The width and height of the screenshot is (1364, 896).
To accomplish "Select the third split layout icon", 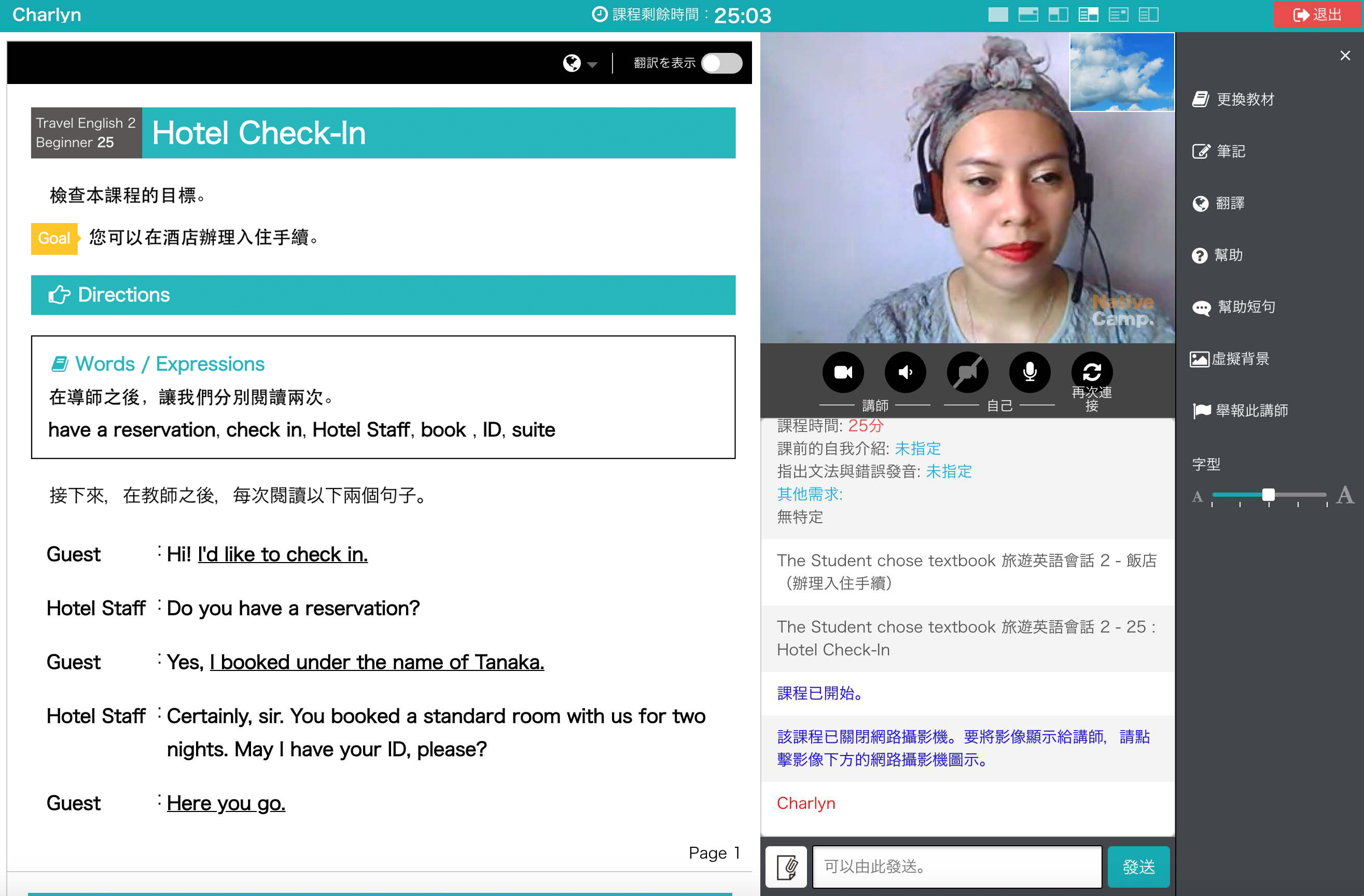I will point(1058,15).
